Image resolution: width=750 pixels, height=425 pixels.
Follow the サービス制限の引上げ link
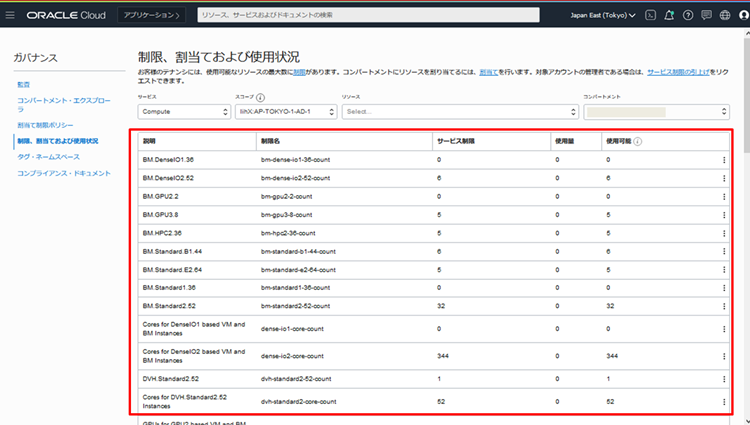point(687,73)
